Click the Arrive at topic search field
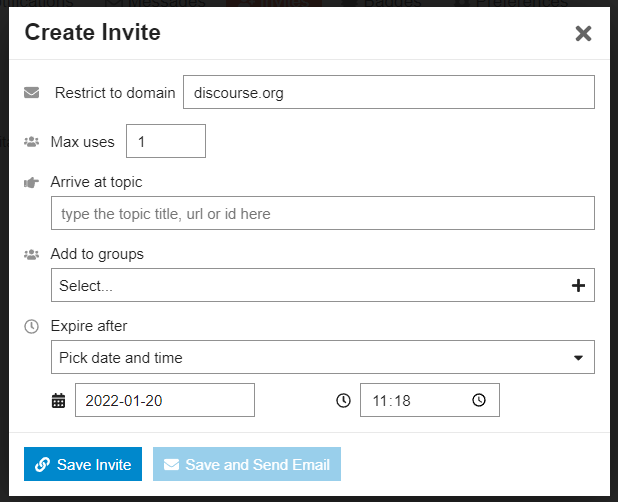The width and height of the screenshot is (618, 502). pos(323,213)
